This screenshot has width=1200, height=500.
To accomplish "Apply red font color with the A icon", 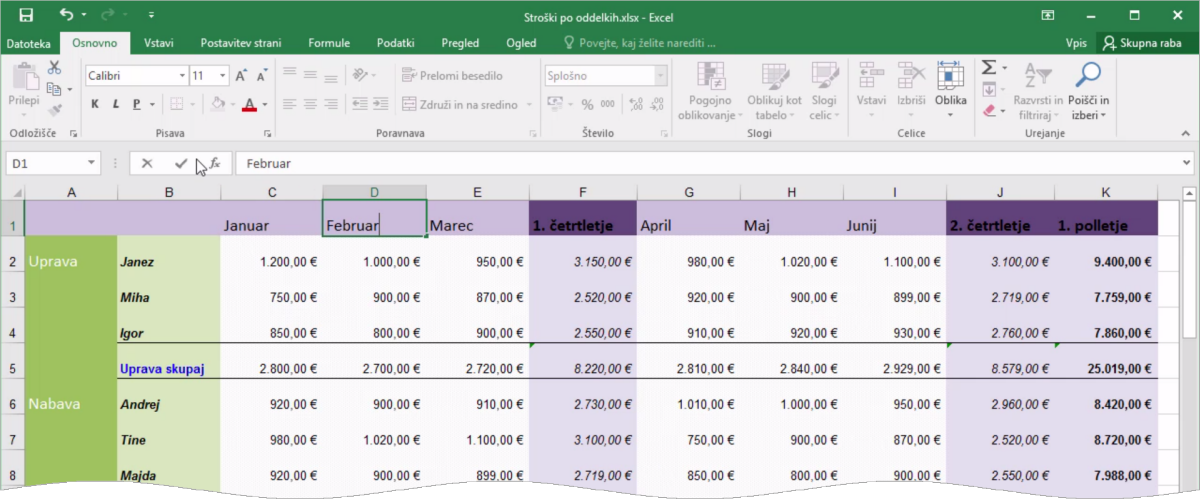I will 250,104.
